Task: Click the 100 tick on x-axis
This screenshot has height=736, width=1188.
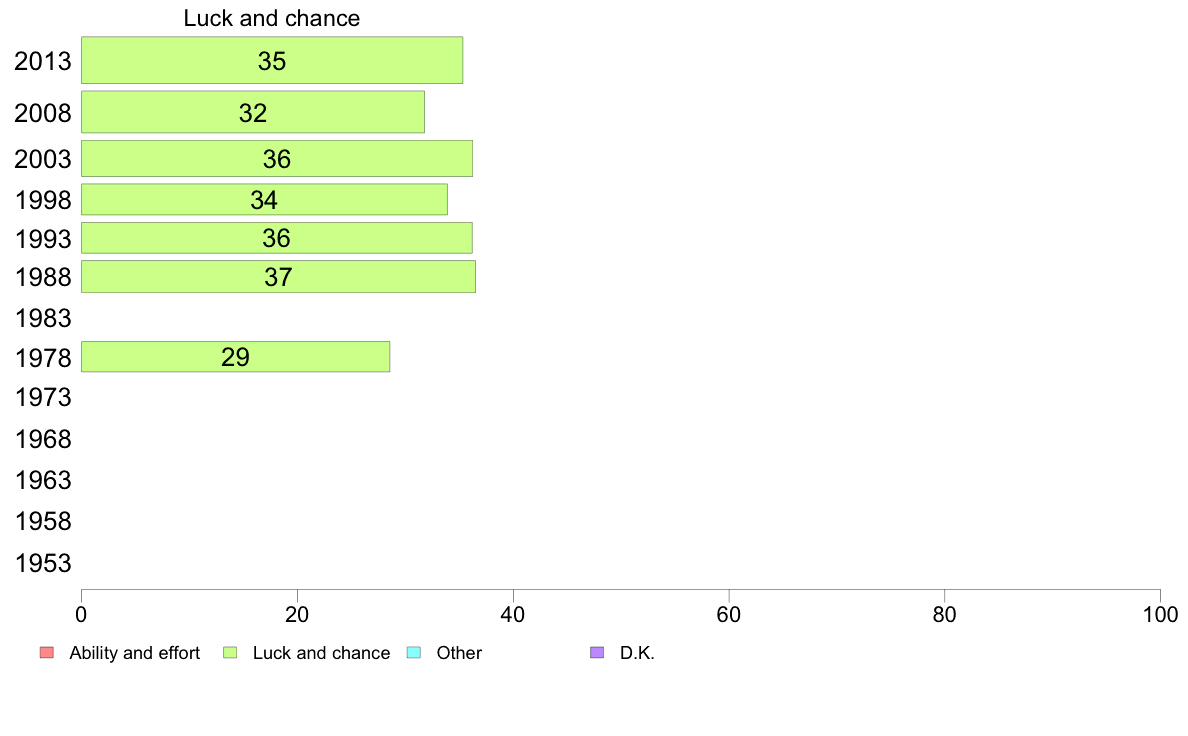Action: pyautogui.click(x=1160, y=615)
